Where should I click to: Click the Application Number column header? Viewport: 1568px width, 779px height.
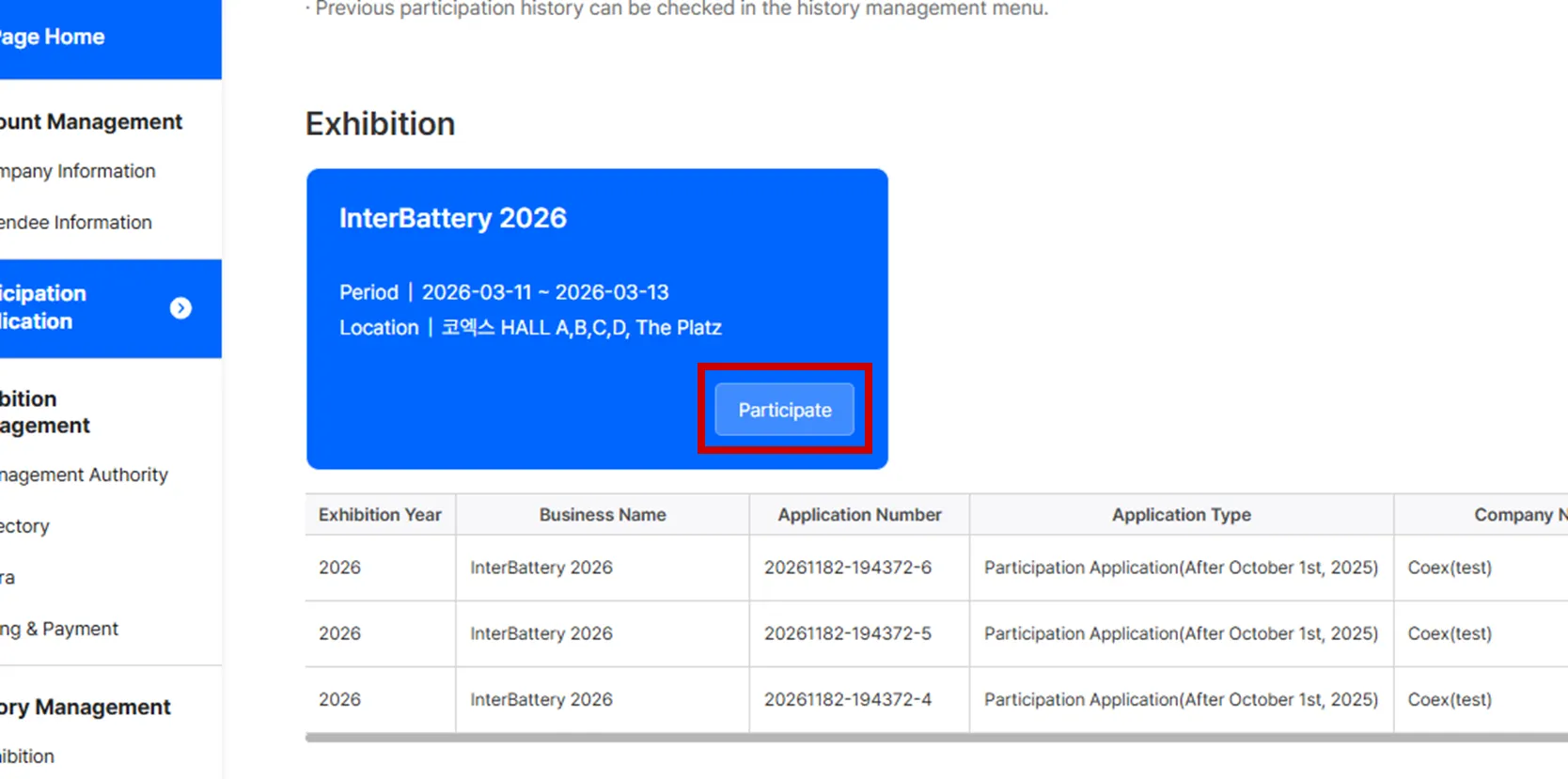(x=859, y=515)
